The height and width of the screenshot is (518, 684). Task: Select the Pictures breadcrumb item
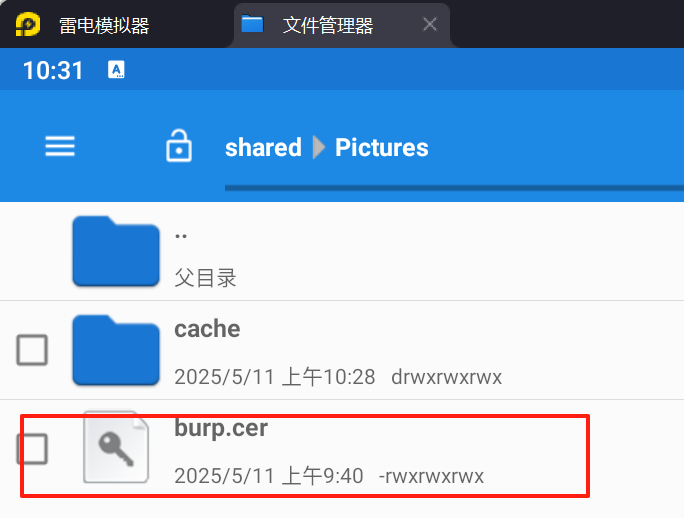click(x=382, y=148)
